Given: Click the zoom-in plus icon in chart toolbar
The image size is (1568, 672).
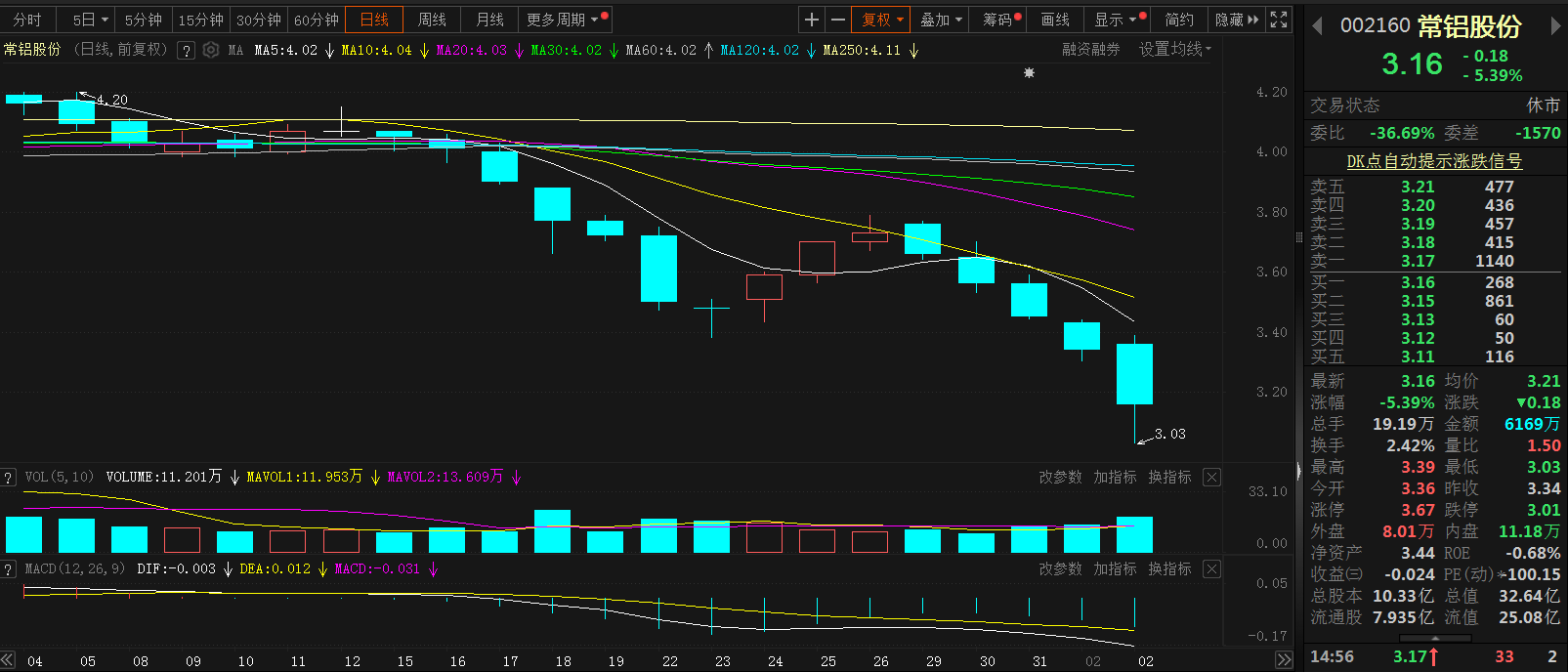Looking at the screenshot, I should (812, 20).
